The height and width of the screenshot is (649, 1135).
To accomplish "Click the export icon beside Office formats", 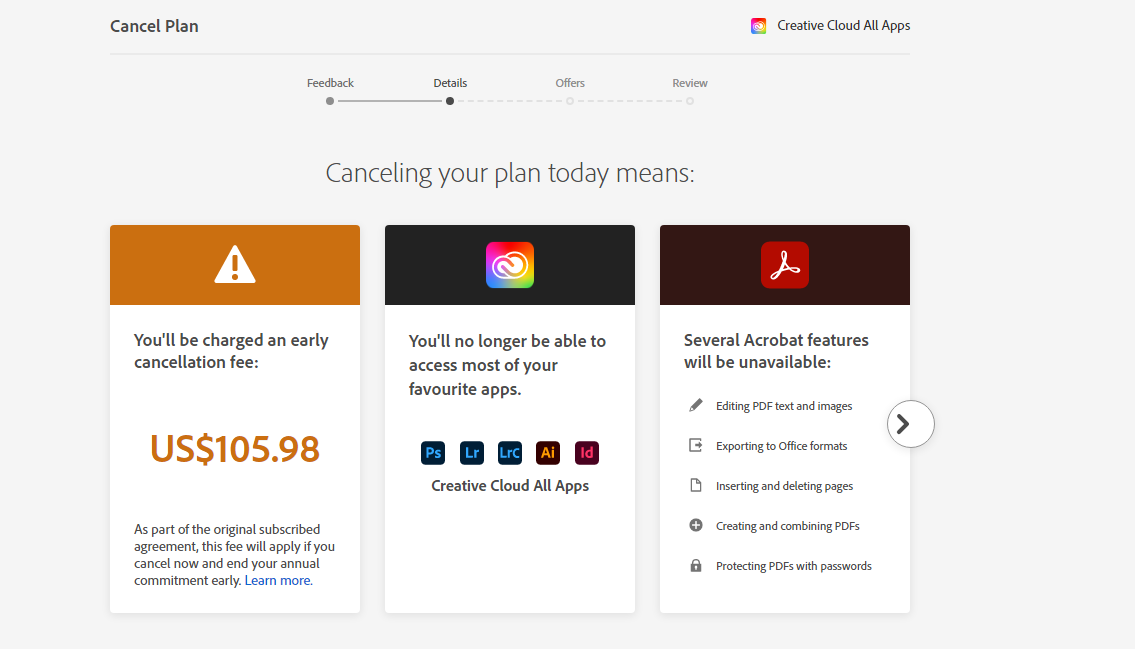I will click(696, 445).
